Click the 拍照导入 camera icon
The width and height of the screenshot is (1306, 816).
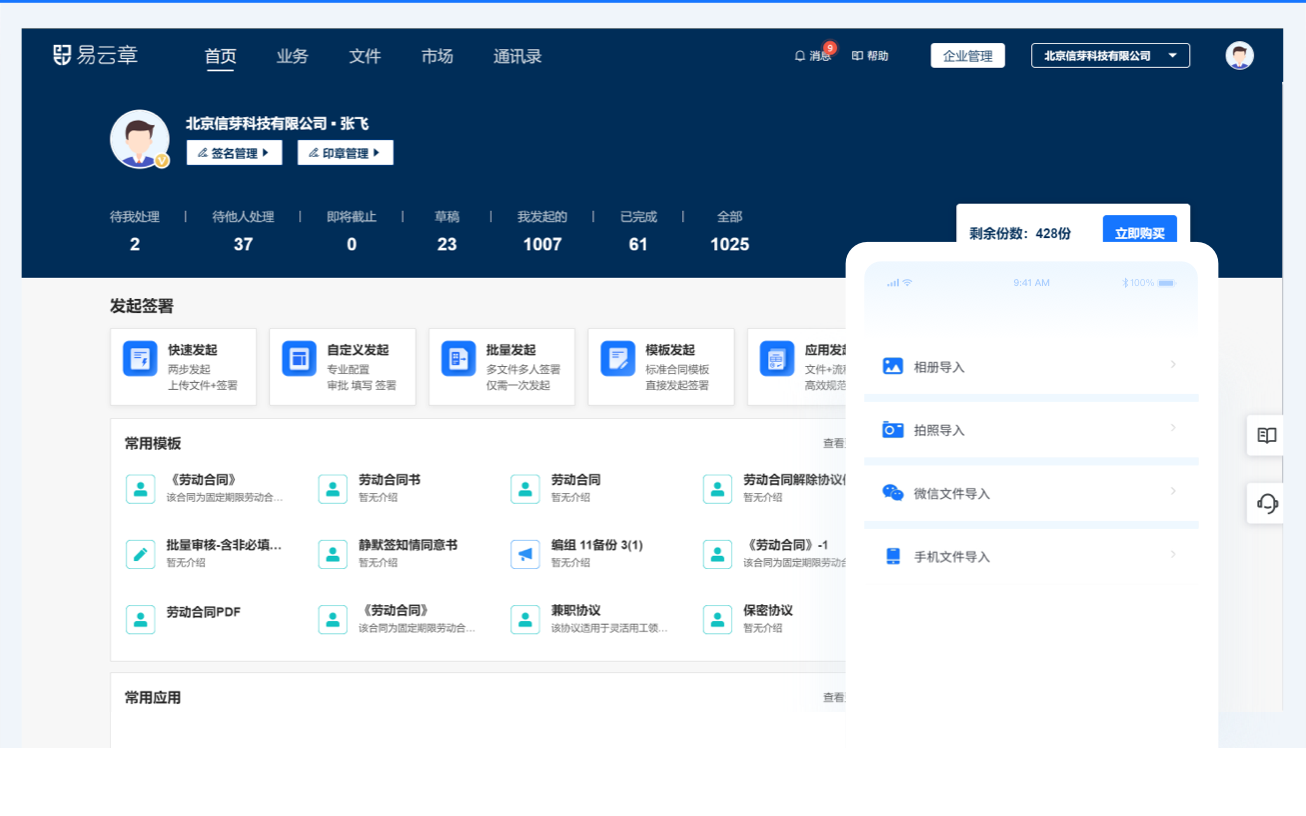tap(892, 430)
